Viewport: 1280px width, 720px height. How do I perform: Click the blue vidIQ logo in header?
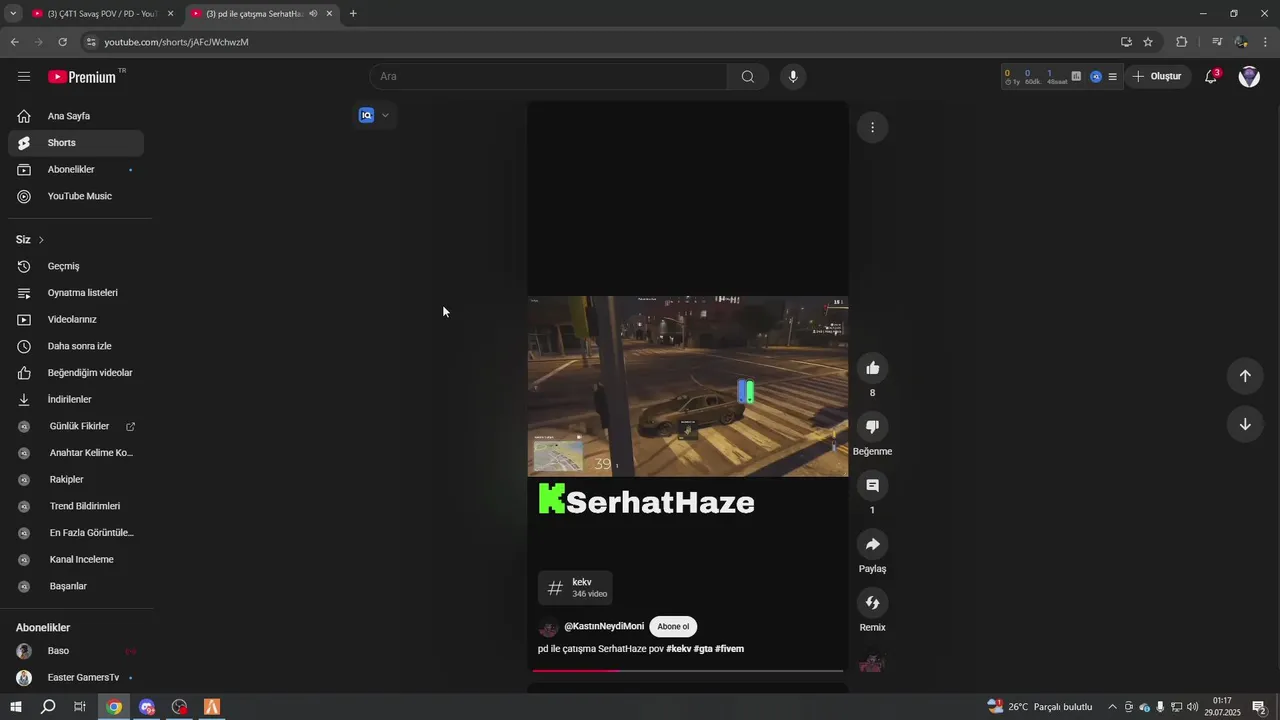pyautogui.click(x=1096, y=77)
